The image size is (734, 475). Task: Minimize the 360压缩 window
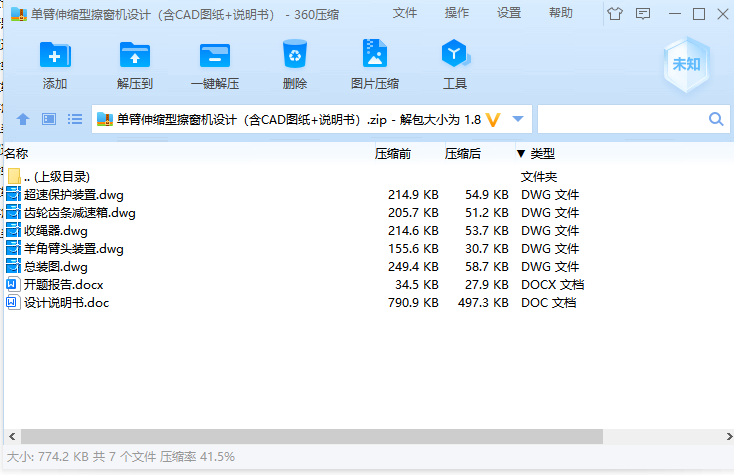(x=675, y=14)
